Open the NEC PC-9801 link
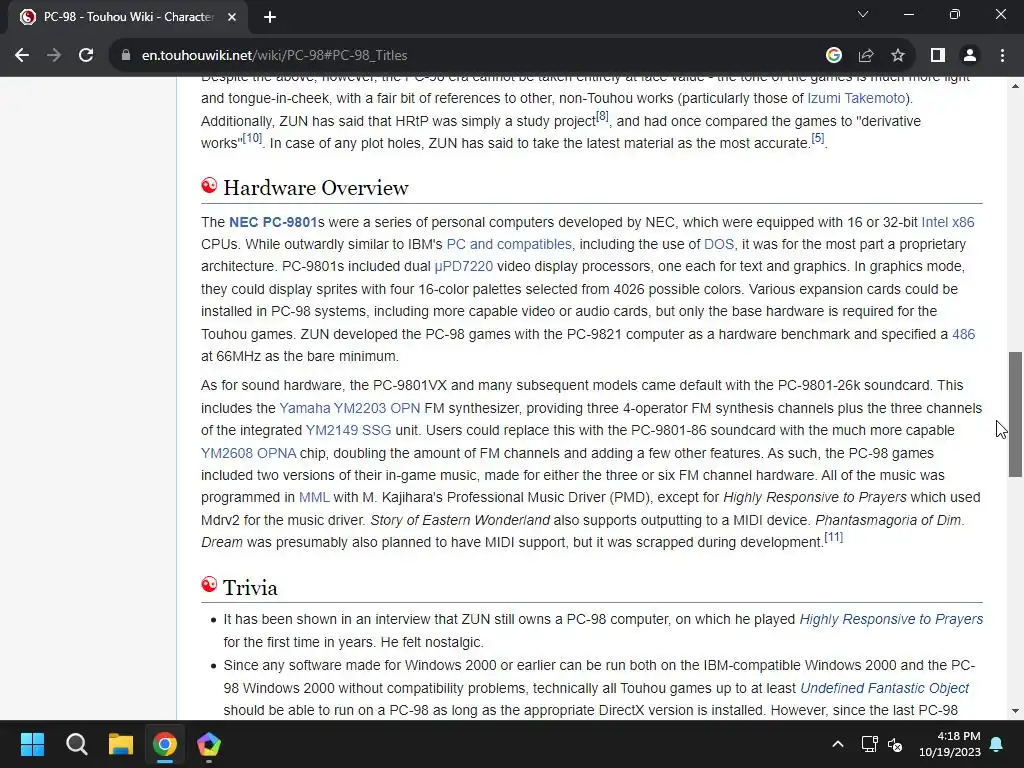This screenshot has width=1024, height=768. point(273,222)
